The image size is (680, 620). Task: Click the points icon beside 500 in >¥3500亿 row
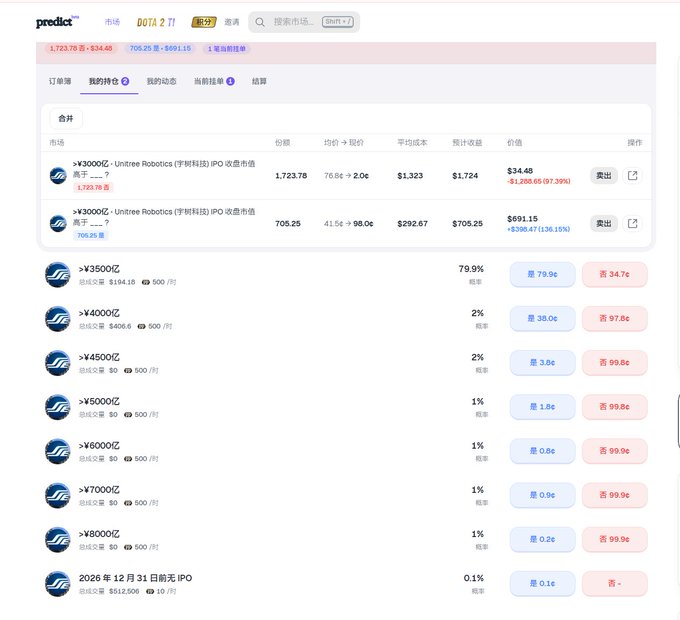click(x=146, y=282)
